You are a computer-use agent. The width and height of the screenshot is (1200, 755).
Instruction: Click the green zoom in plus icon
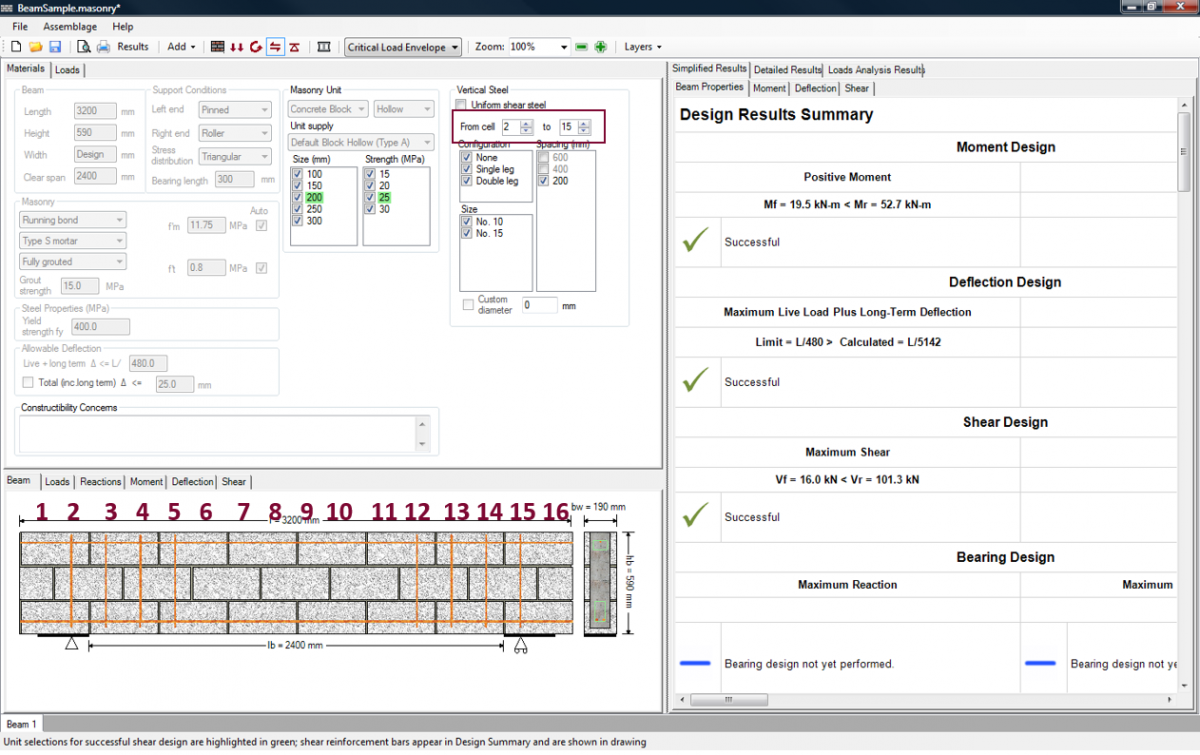600,47
